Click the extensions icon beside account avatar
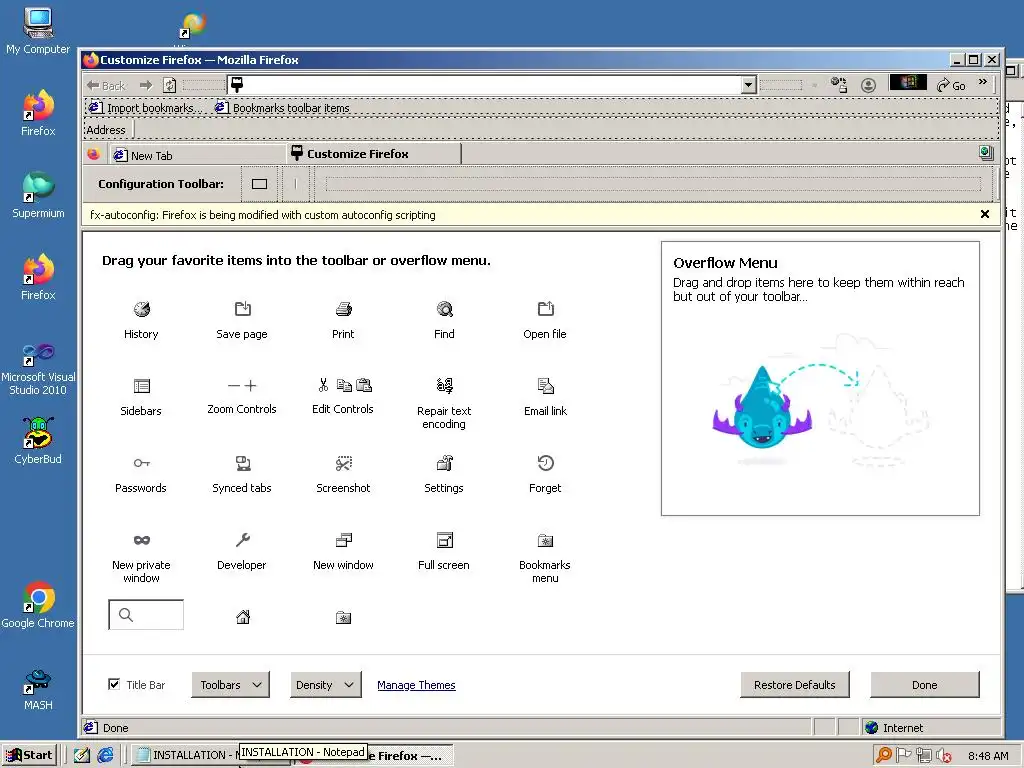Image resolution: width=1024 pixels, height=768 pixels. coord(839,85)
